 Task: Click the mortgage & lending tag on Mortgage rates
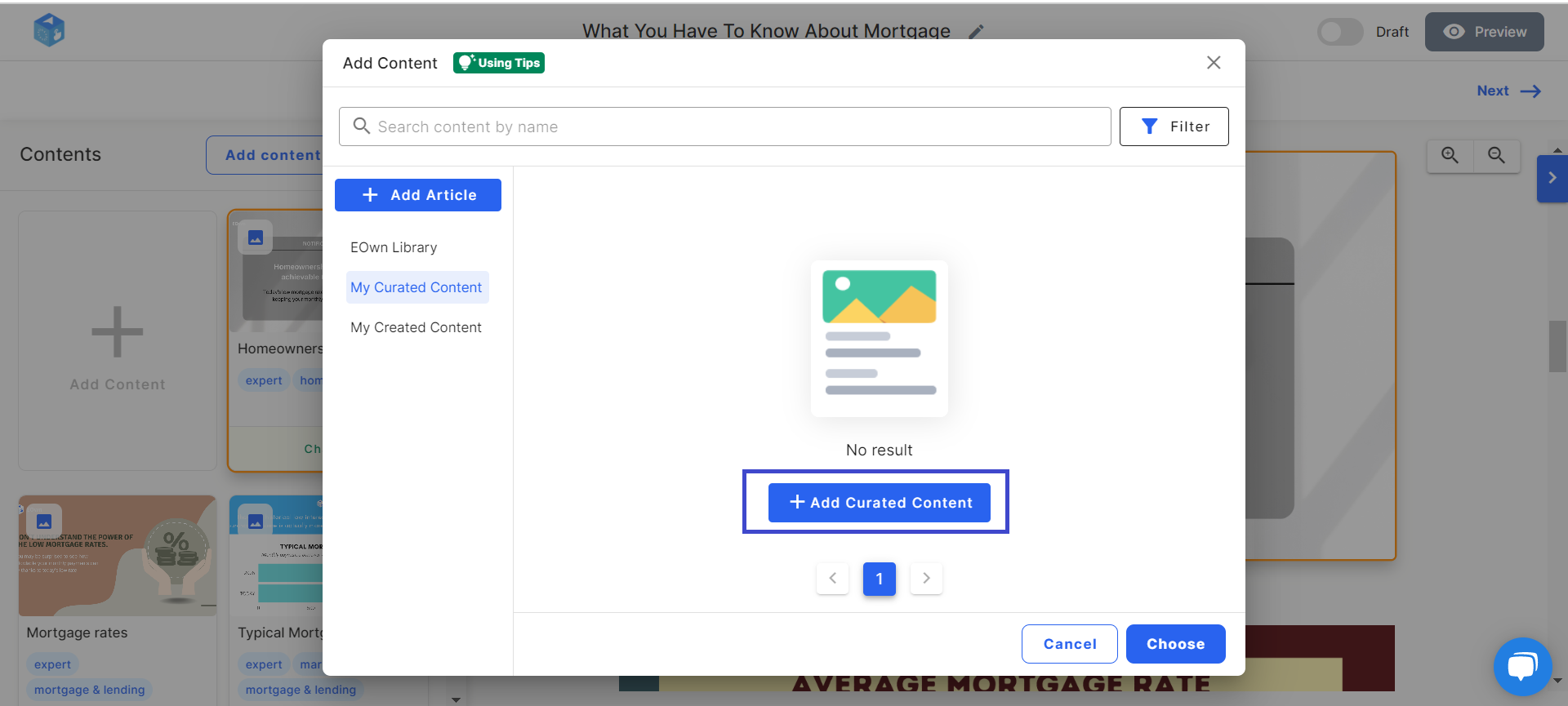(x=90, y=690)
